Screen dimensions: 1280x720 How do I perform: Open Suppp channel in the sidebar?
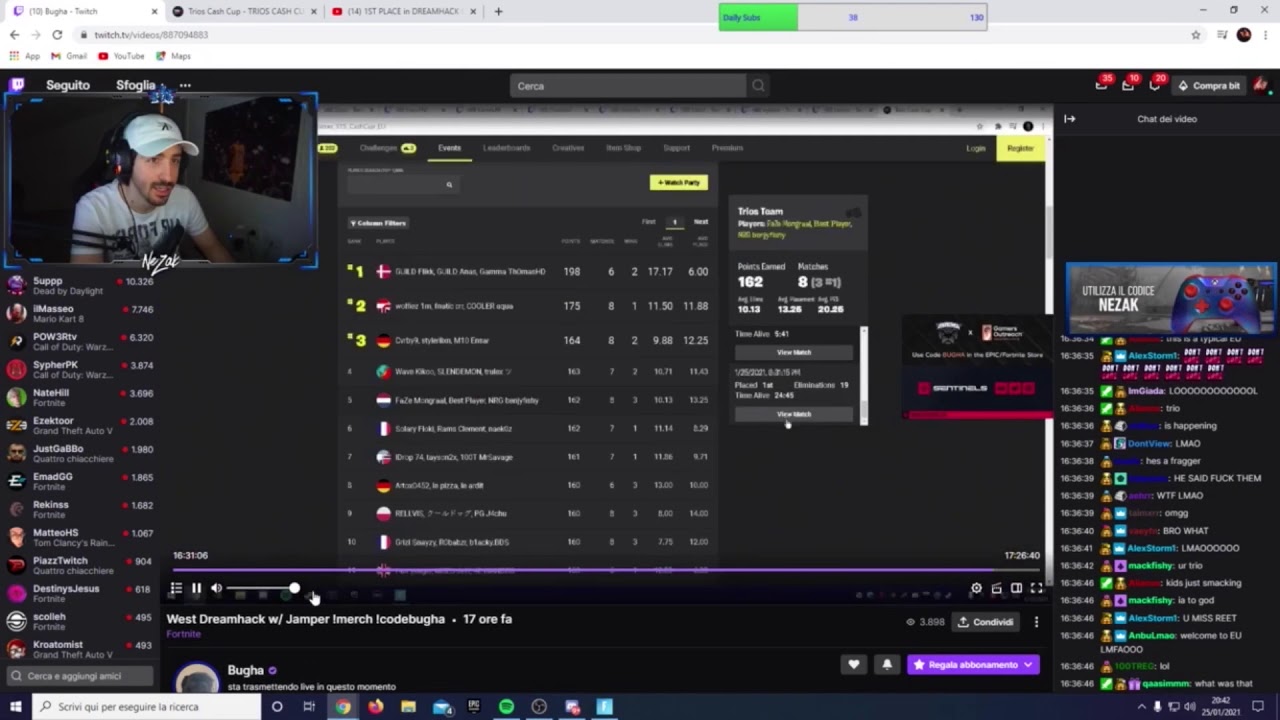tap(80, 286)
